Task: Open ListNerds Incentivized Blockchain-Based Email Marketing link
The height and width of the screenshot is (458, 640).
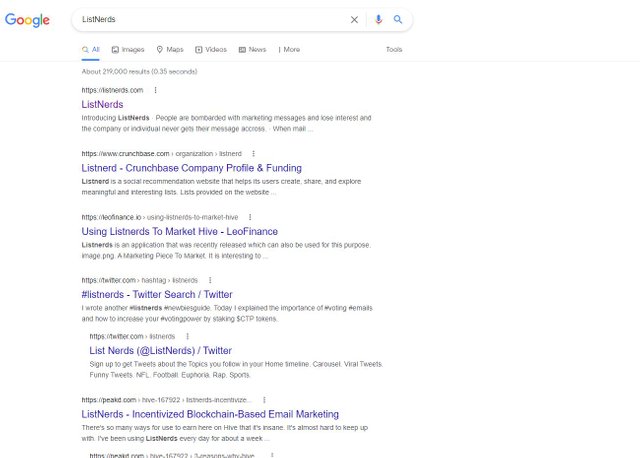Action: (210, 414)
